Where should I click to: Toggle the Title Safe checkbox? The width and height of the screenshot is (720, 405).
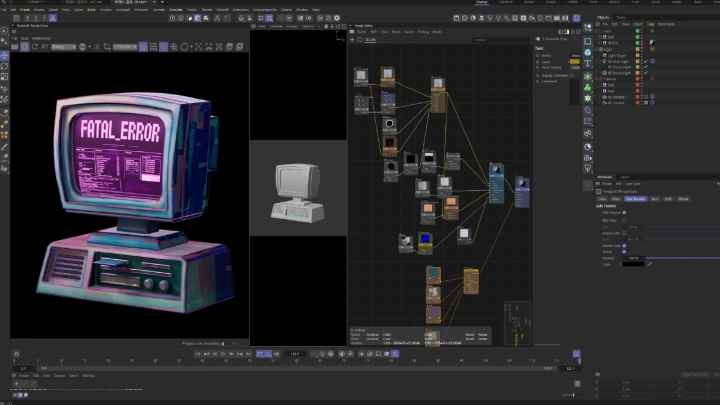pyautogui.click(x=626, y=220)
